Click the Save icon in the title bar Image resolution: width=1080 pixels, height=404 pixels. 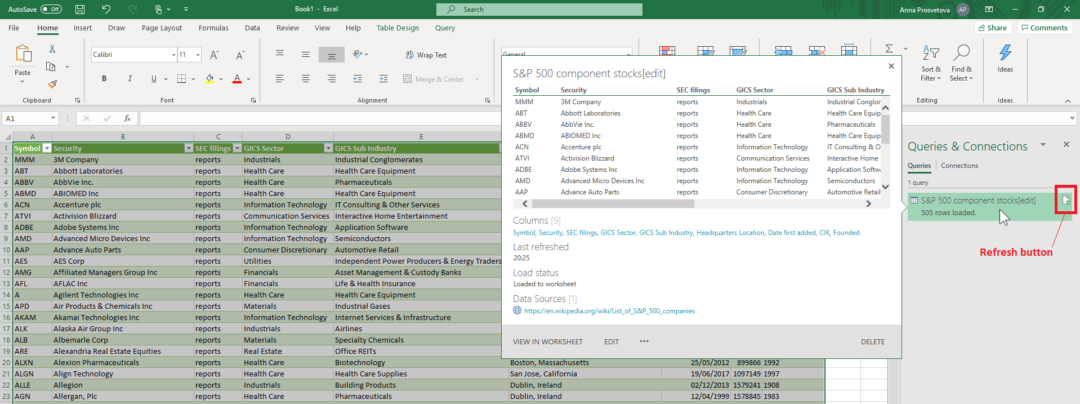click(x=81, y=9)
